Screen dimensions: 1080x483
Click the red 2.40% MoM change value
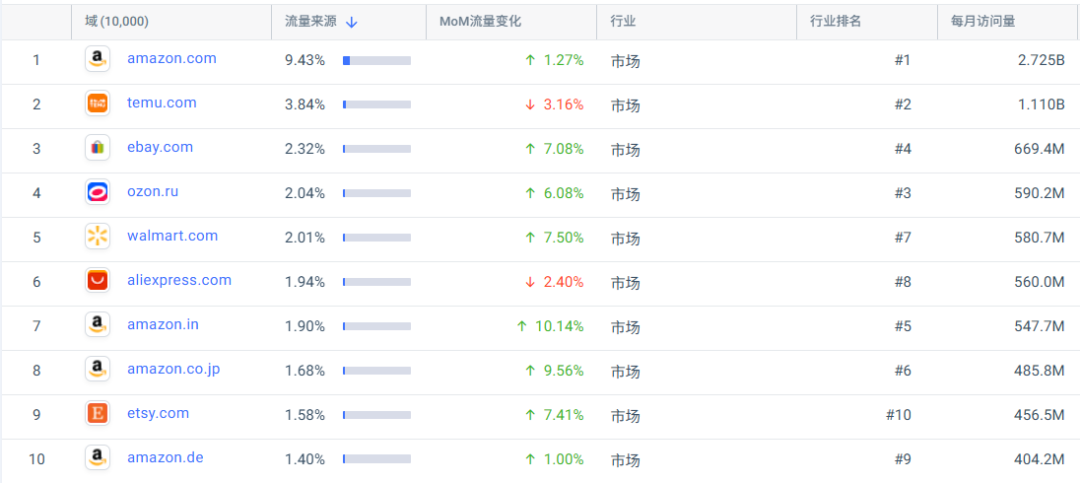point(563,282)
